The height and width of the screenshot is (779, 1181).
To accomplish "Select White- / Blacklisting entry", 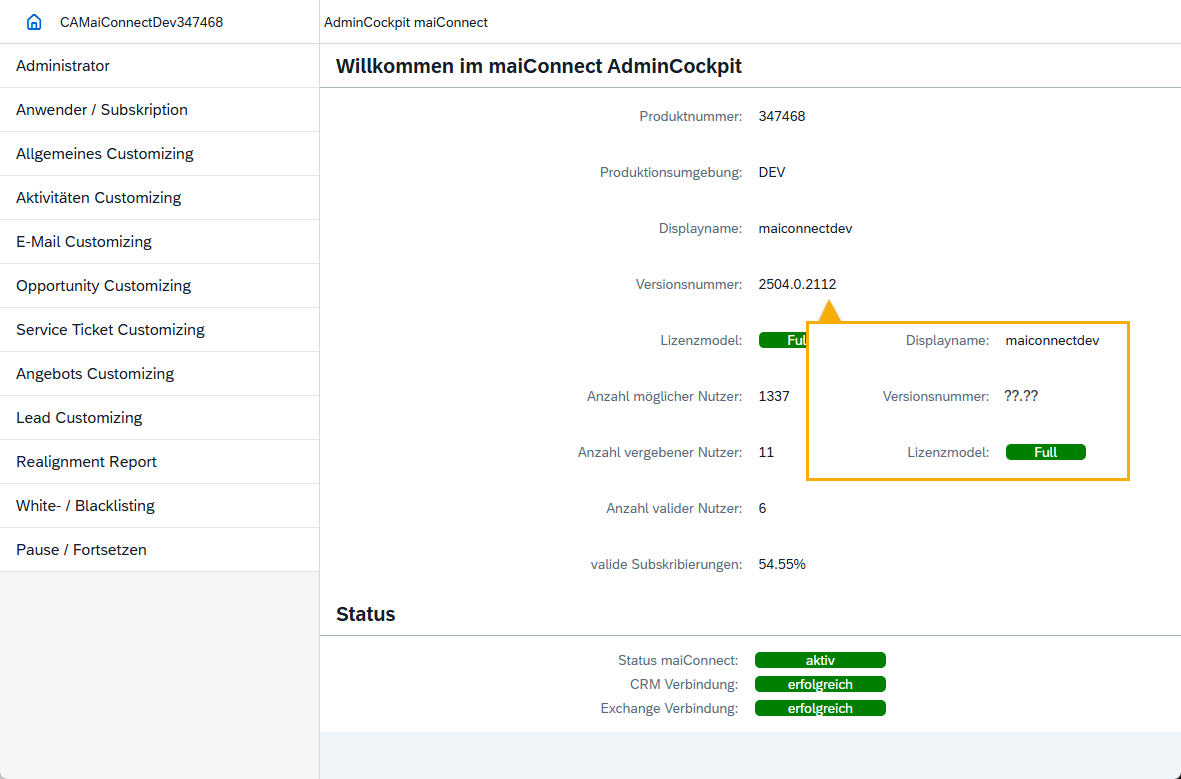I will point(85,506).
